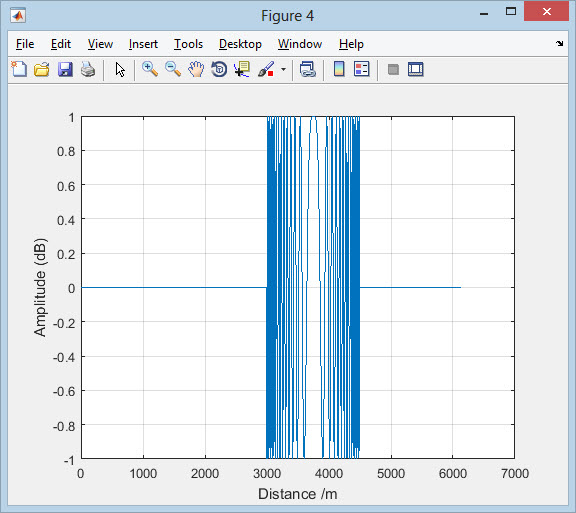Print the figure using the printer icon
This screenshot has height=513, width=576.
tap(88, 69)
